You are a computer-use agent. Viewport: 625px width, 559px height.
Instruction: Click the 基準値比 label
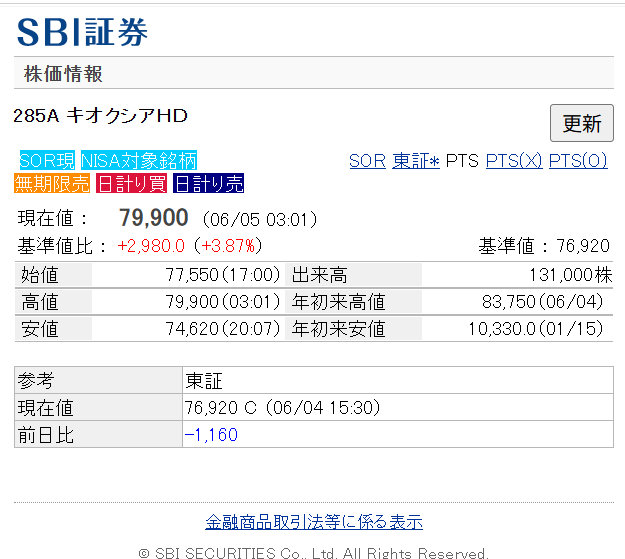[x=62, y=246]
